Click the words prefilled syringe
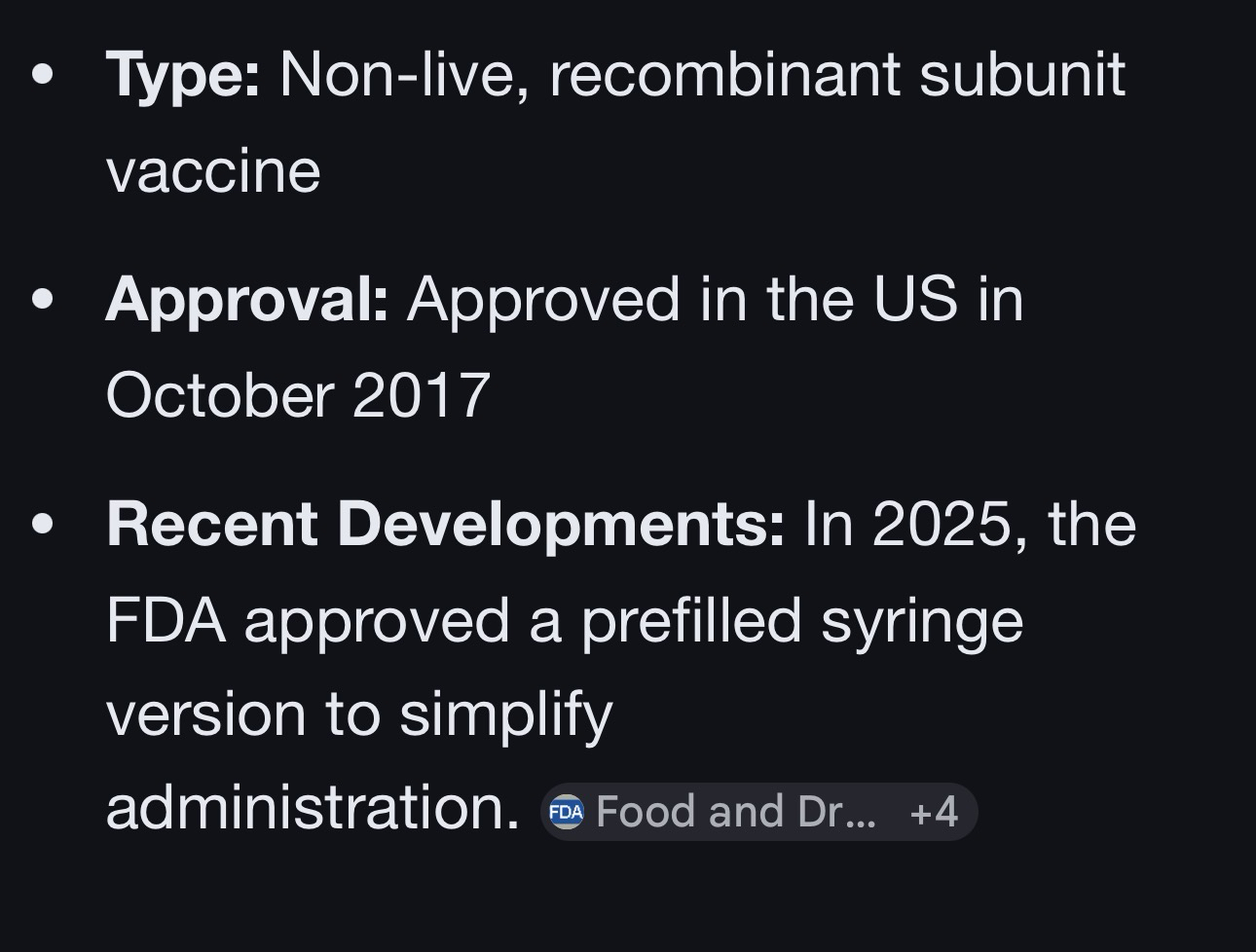This screenshot has height=952, width=1256. pyautogui.click(x=801, y=619)
